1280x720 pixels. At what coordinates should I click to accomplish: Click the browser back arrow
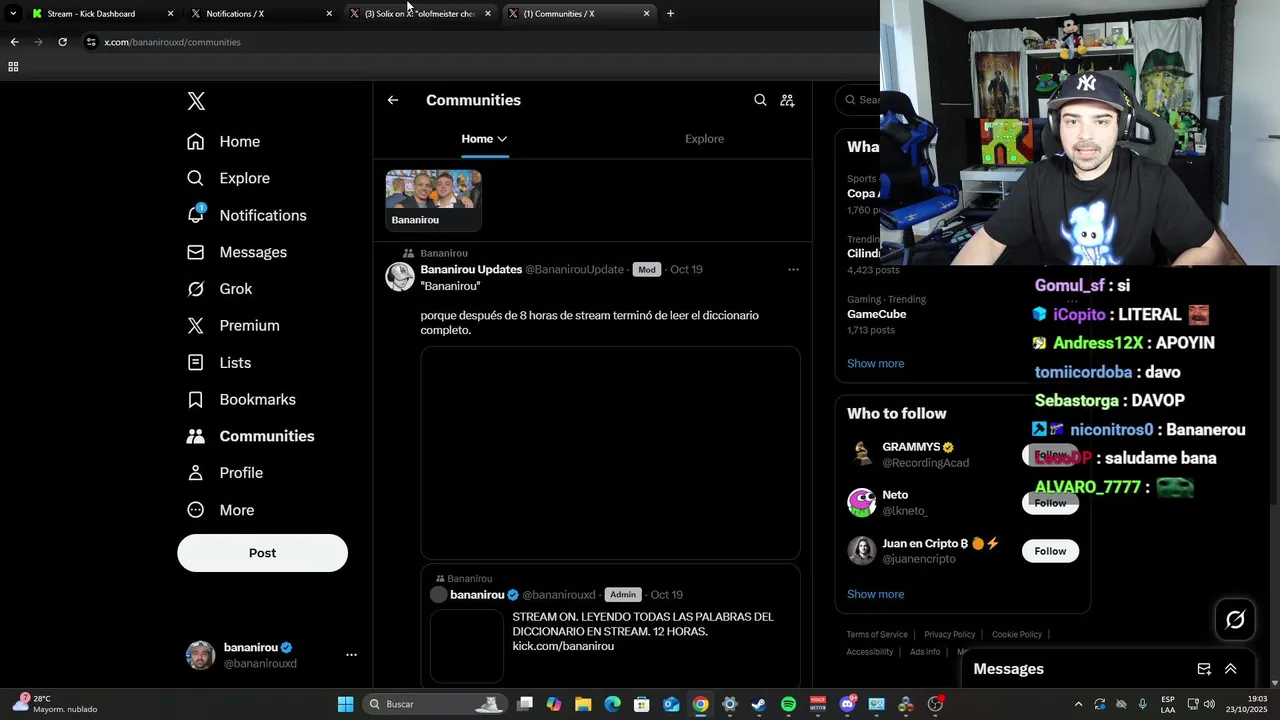click(14, 42)
